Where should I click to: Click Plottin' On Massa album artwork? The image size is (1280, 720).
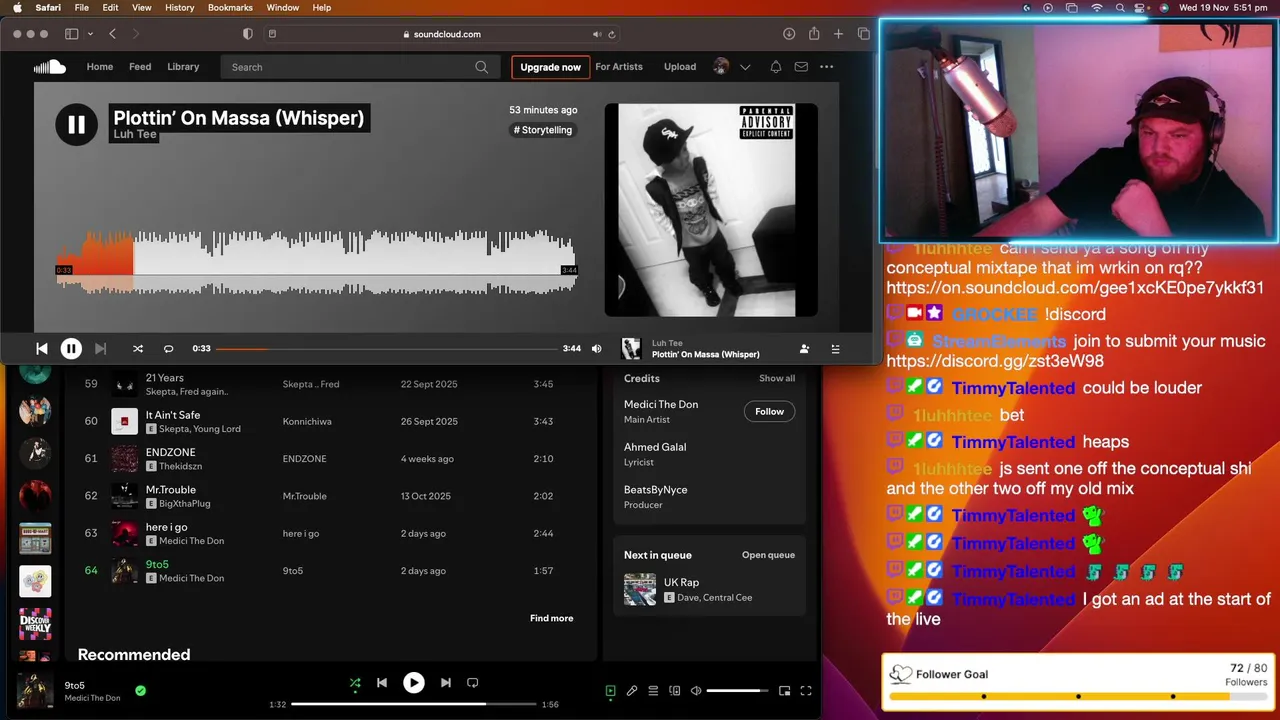coord(711,210)
